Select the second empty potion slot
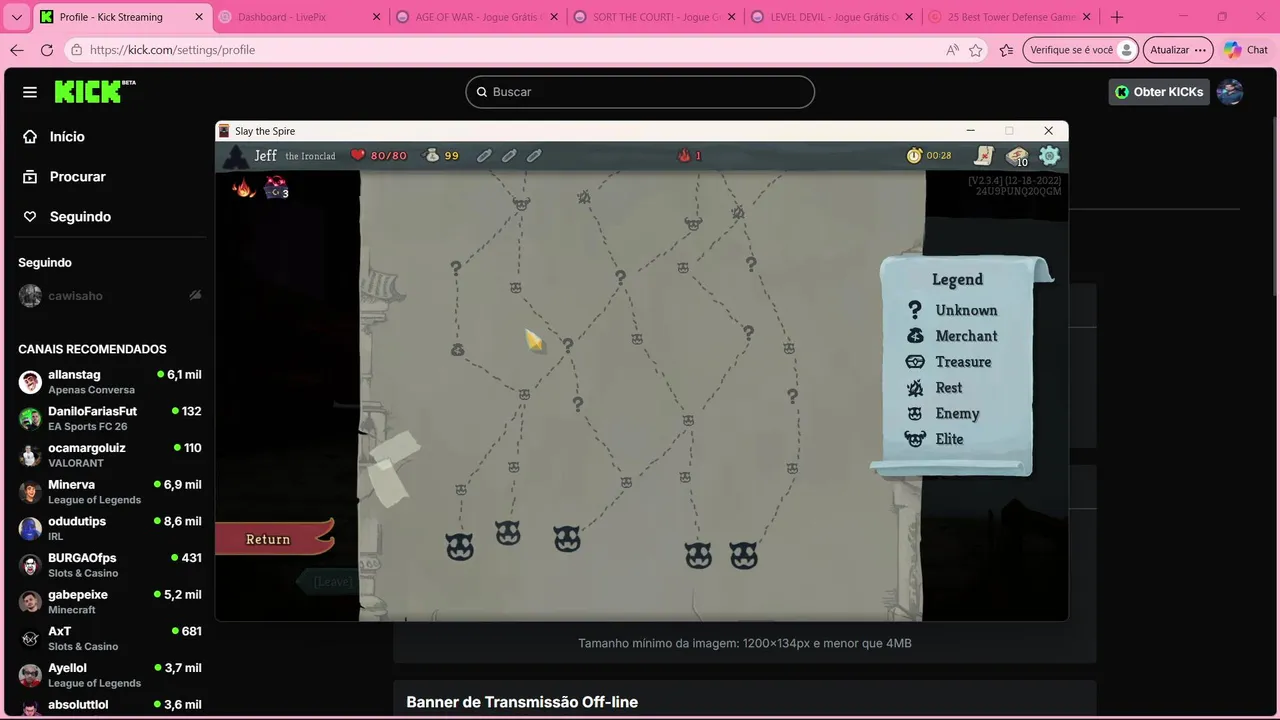The height and width of the screenshot is (720, 1280). click(509, 155)
